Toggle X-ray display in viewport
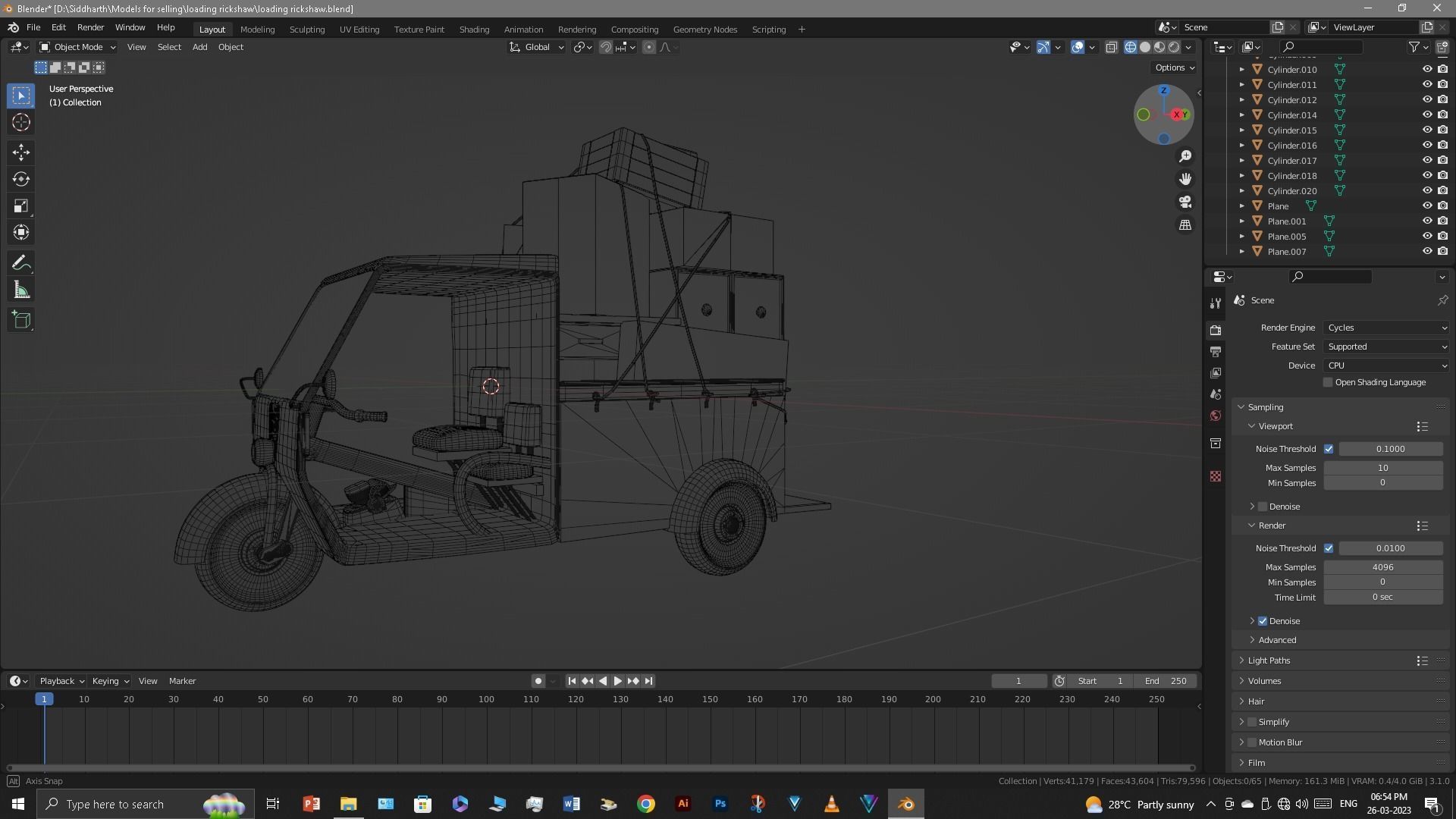 point(1112,47)
